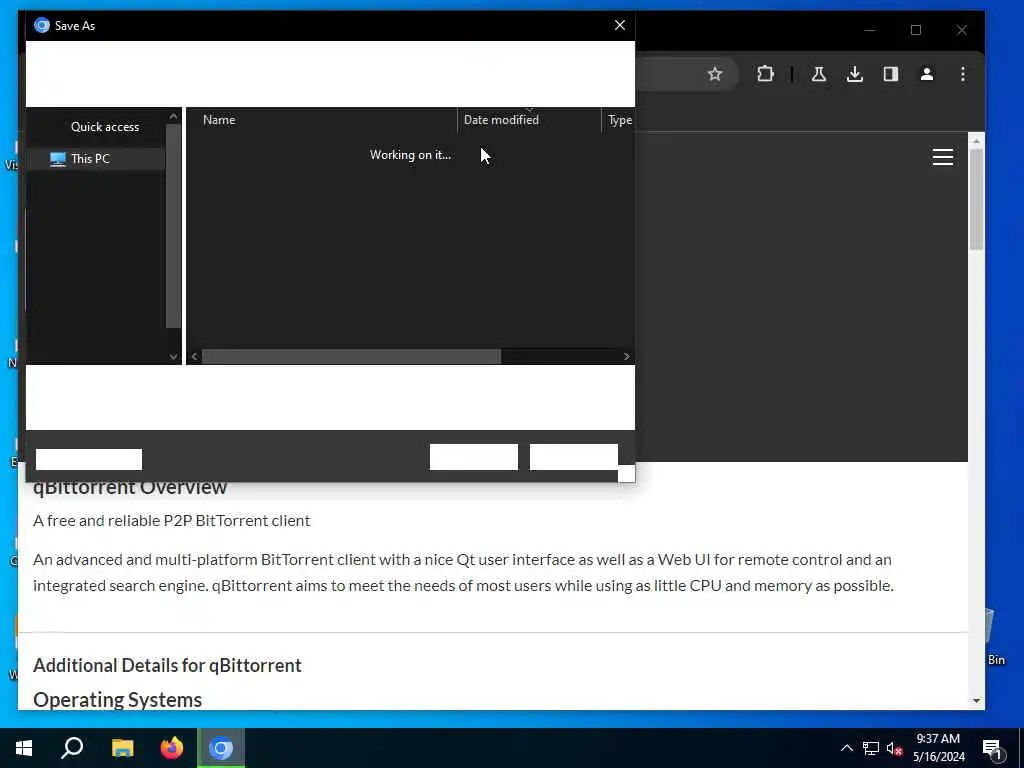This screenshot has width=1024, height=768.
Task: Open the taskbar clock and date
Action: pos(938,748)
